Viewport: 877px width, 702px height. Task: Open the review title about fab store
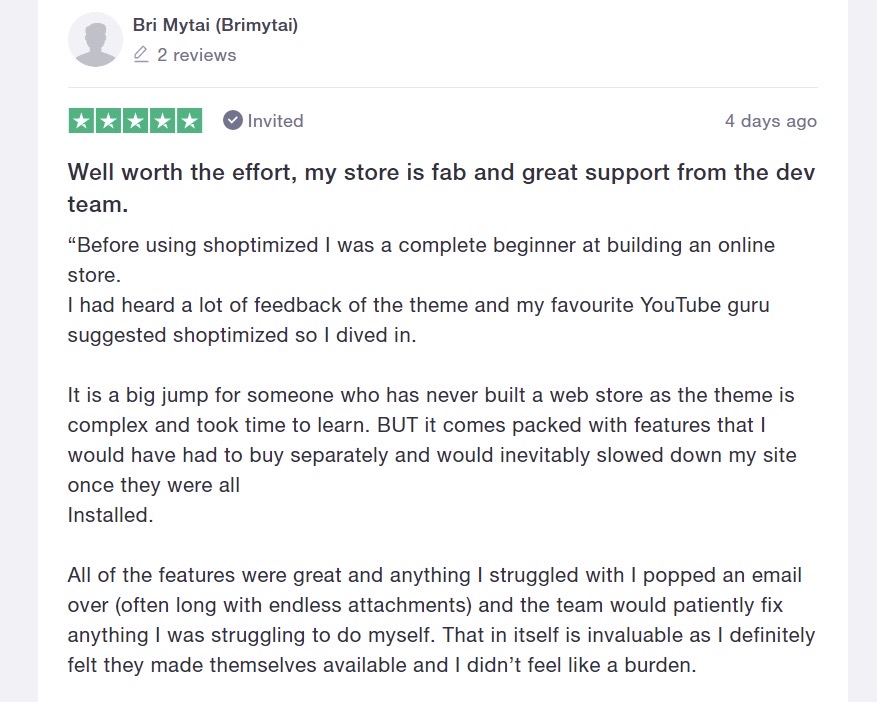coord(441,188)
